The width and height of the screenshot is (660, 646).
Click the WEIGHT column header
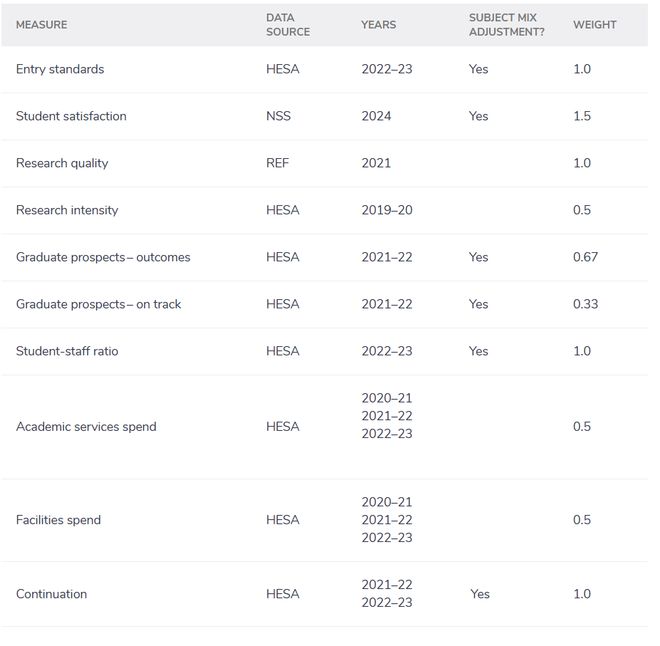tap(594, 25)
